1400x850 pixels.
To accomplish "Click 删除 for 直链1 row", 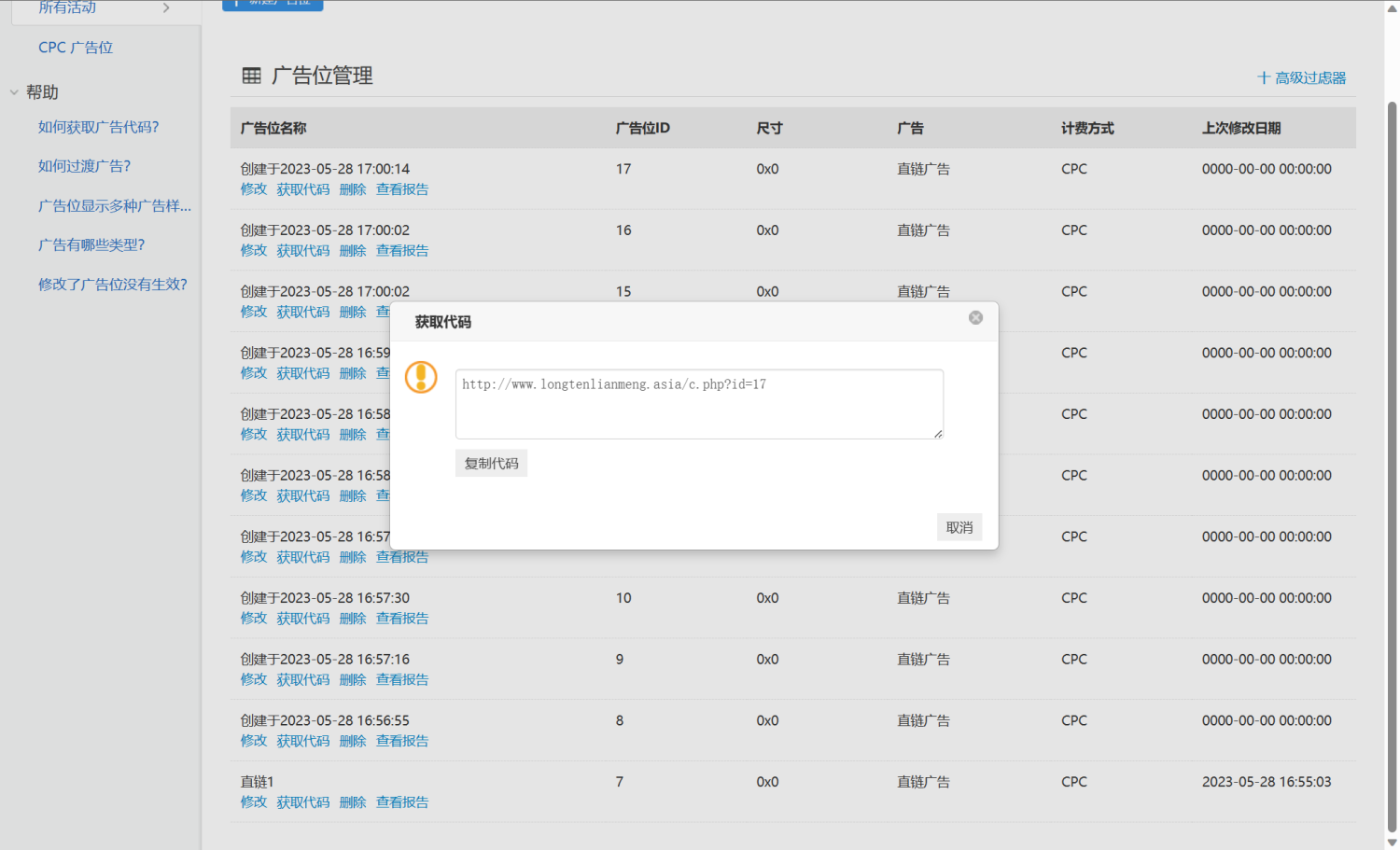I will [353, 802].
